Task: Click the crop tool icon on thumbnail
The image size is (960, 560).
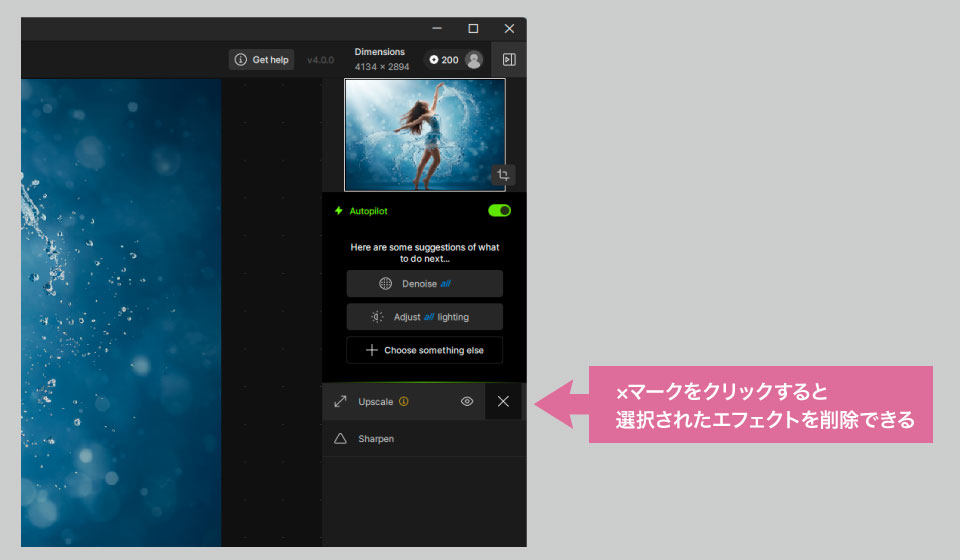Action: [x=503, y=175]
